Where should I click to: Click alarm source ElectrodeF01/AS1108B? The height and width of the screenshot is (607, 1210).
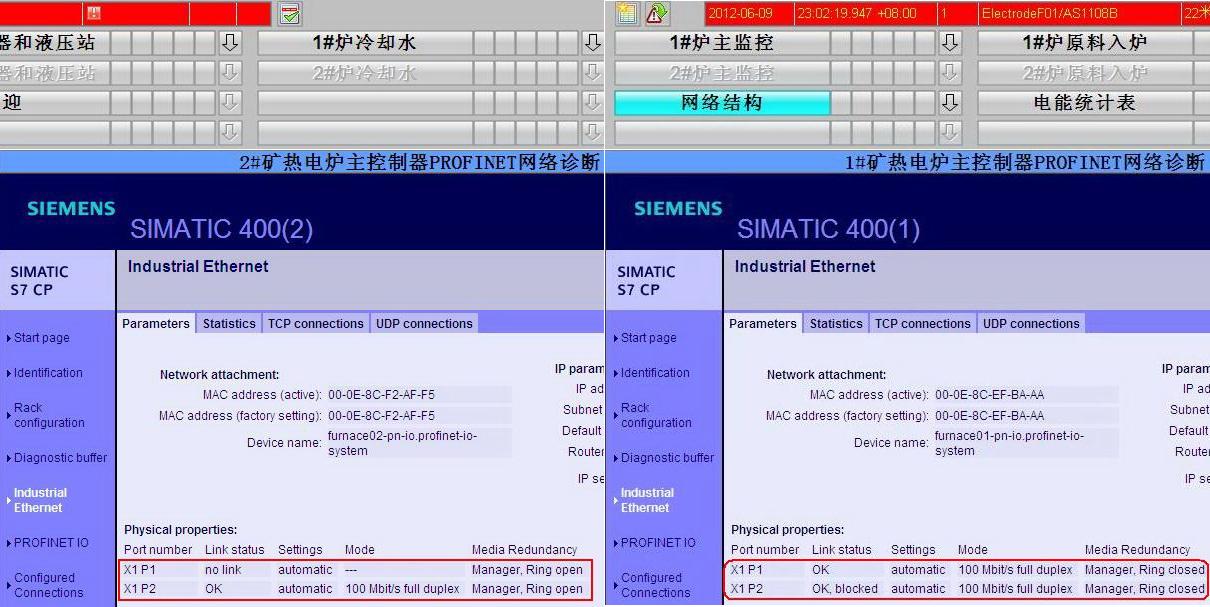(x=1050, y=13)
